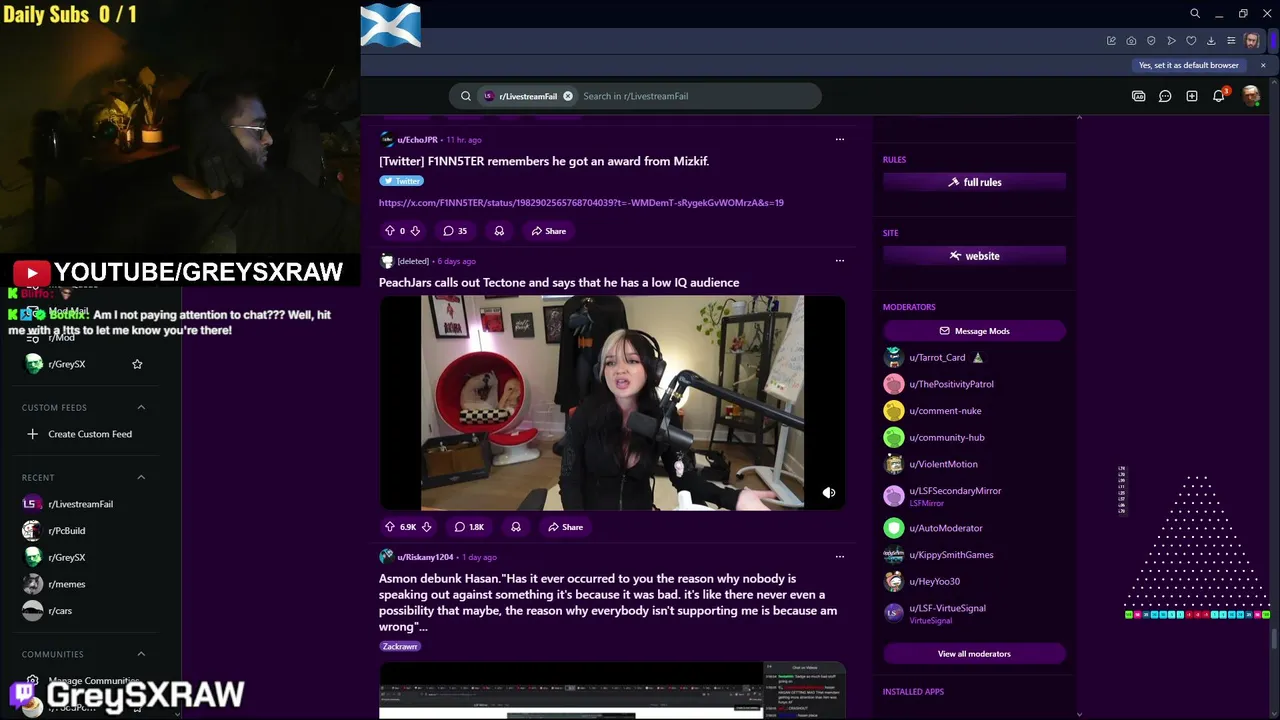The width and height of the screenshot is (1280, 720).
Task: Open subreddit full rules
Action: tap(974, 182)
